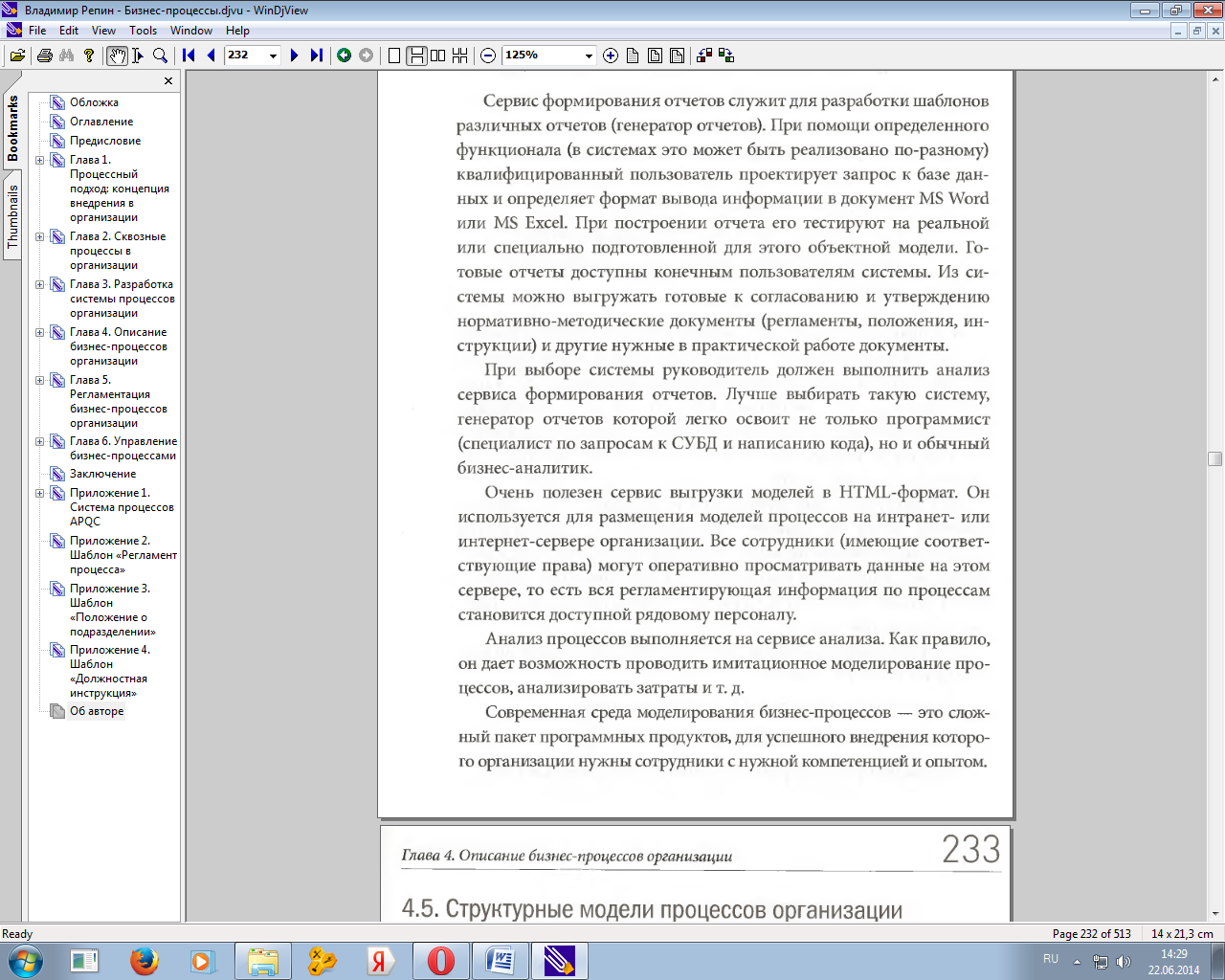Go to the next page
Image resolution: width=1225 pixels, height=980 pixels.
click(294, 56)
